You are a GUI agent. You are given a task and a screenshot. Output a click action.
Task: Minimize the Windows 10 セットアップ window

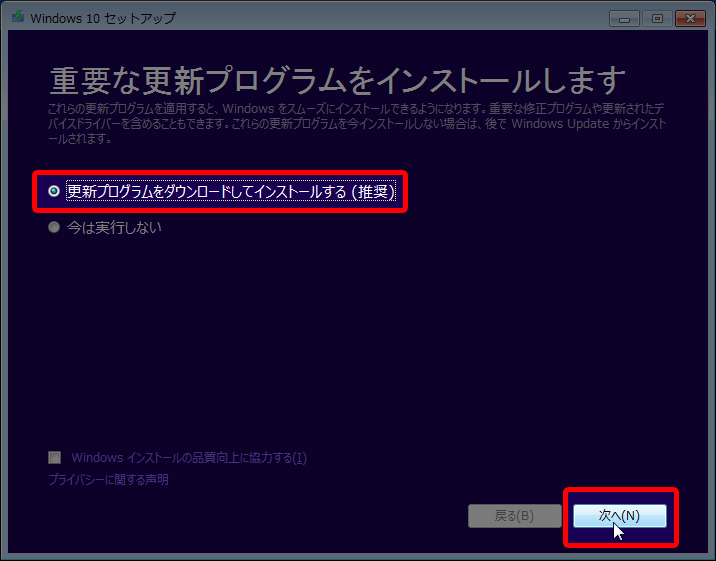[626, 17]
